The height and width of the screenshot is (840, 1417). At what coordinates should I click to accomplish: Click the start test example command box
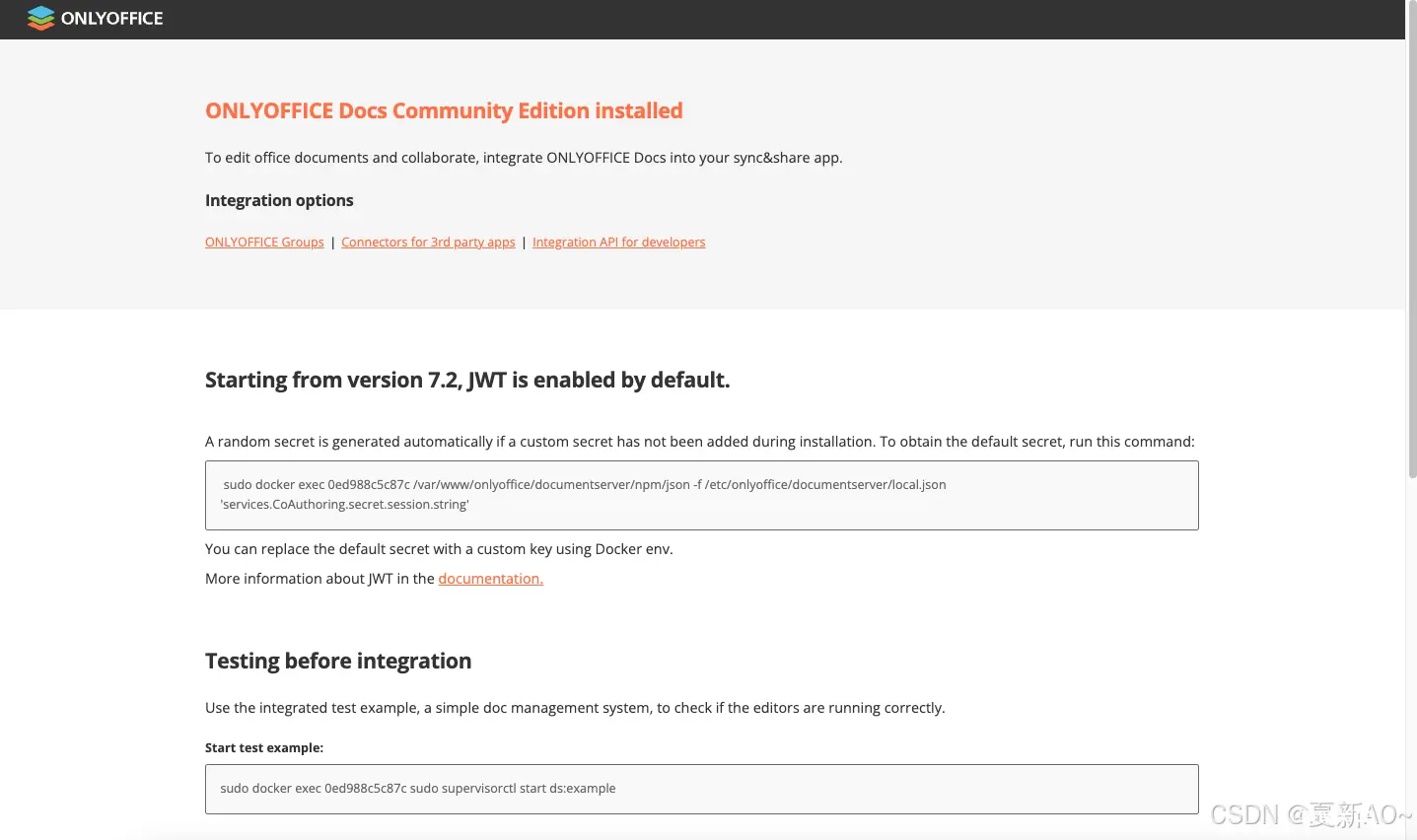(701, 789)
